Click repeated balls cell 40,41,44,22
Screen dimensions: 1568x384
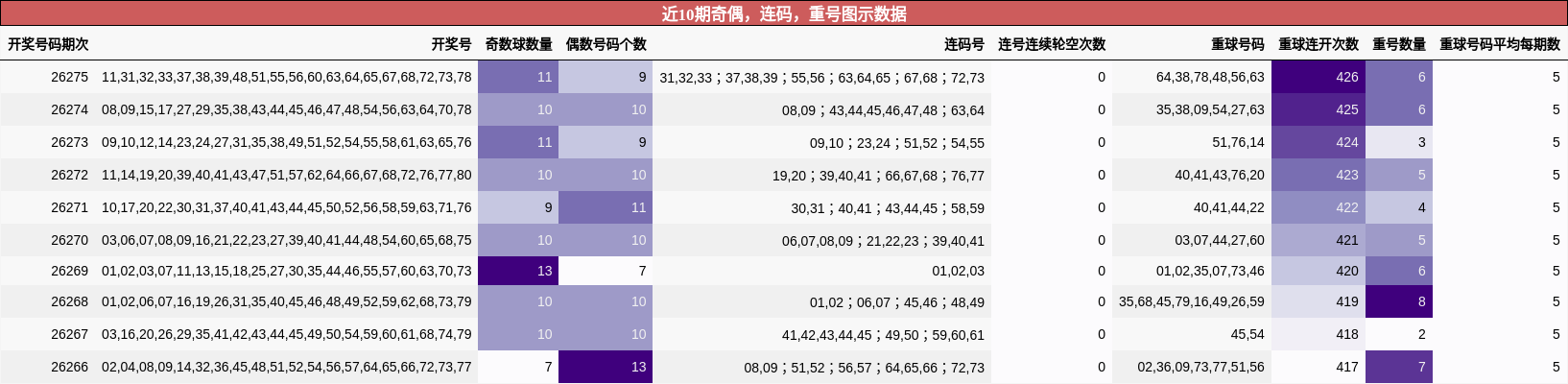[x=1192, y=207]
